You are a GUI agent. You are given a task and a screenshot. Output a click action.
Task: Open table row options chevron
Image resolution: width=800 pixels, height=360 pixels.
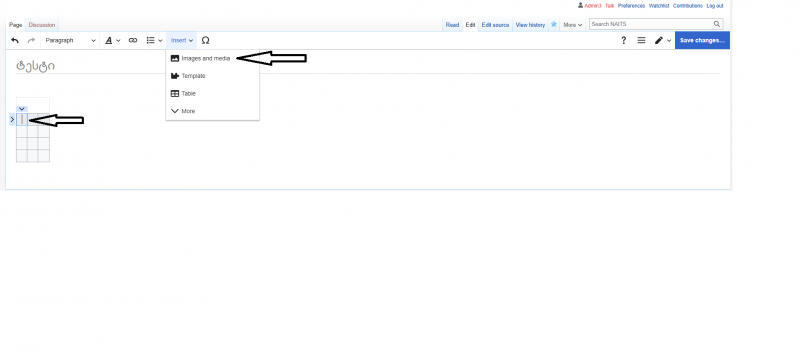tap(13, 120)
